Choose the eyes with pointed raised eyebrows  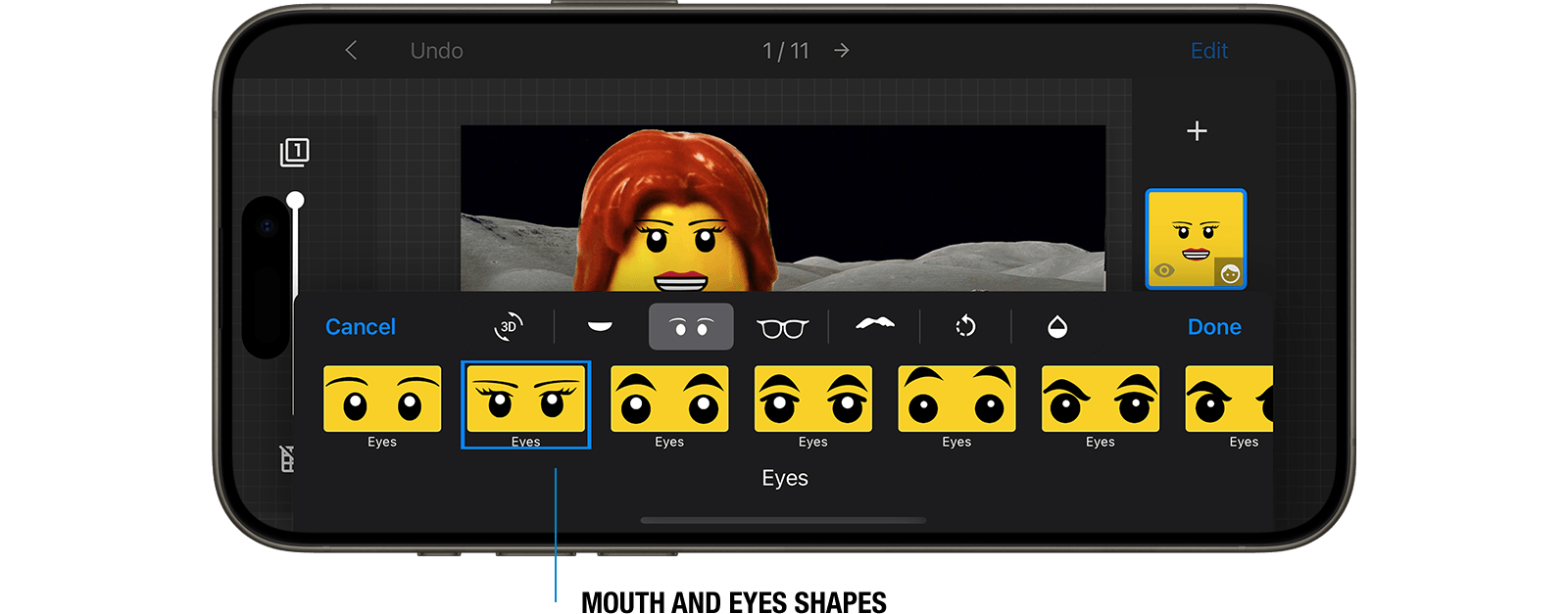956,399
